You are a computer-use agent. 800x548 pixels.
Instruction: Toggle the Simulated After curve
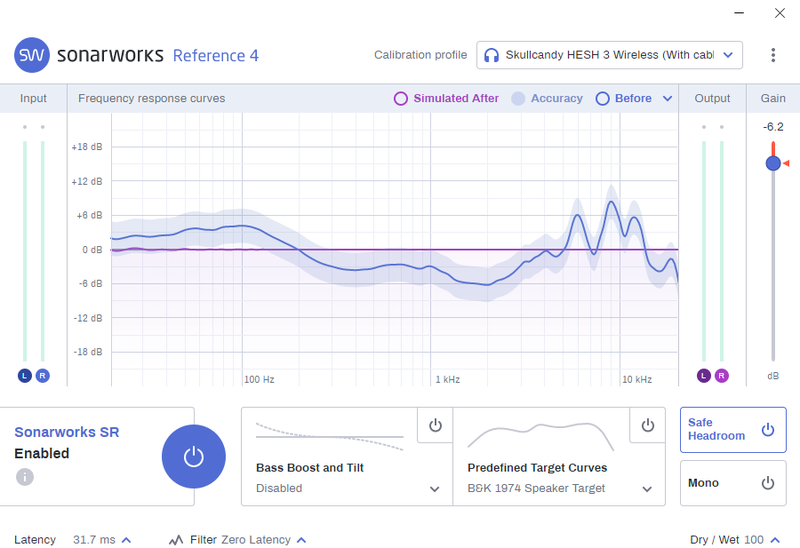(446, 98)
